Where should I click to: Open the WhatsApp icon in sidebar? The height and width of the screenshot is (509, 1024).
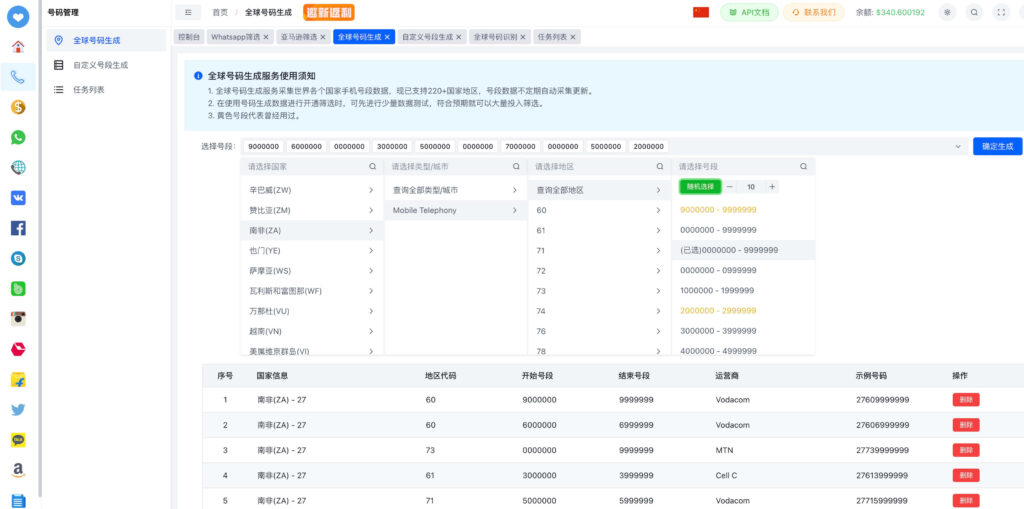click(18, 137)
